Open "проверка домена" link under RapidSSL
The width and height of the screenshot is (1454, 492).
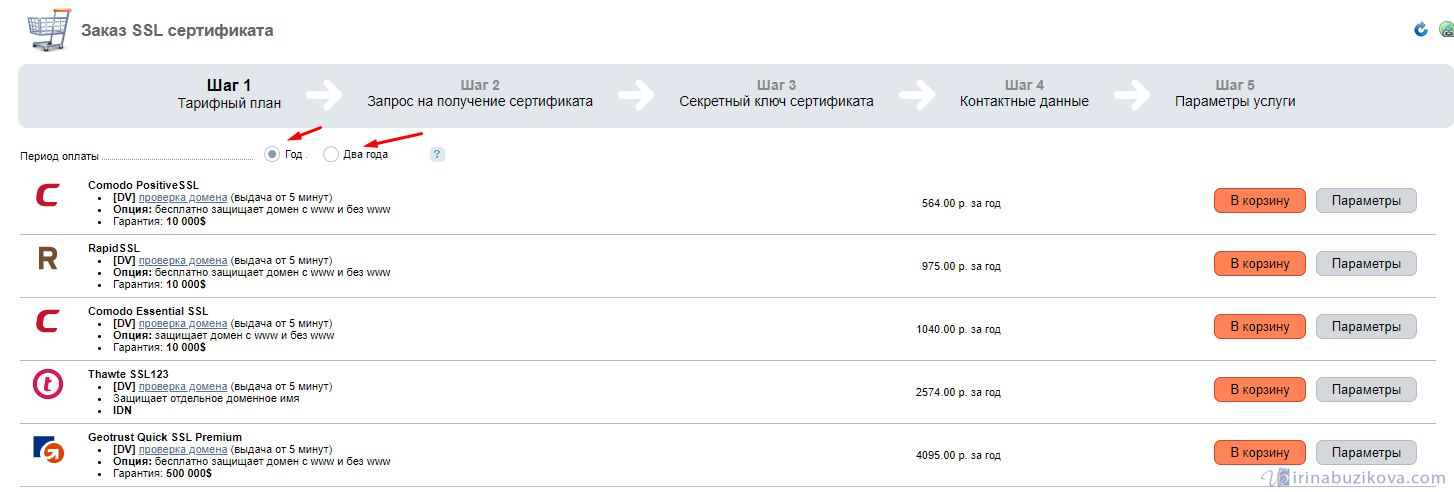pos(183,260)
